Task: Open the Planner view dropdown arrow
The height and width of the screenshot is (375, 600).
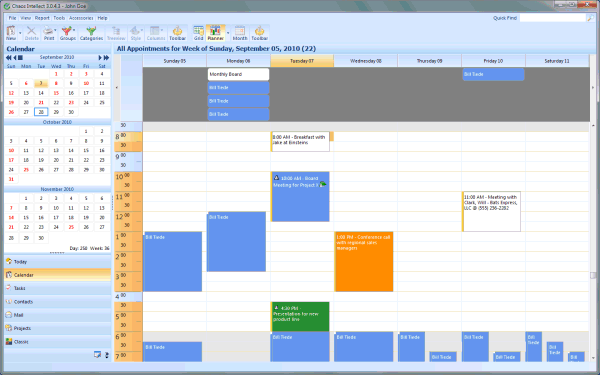Action: click(x=228, y=33)
